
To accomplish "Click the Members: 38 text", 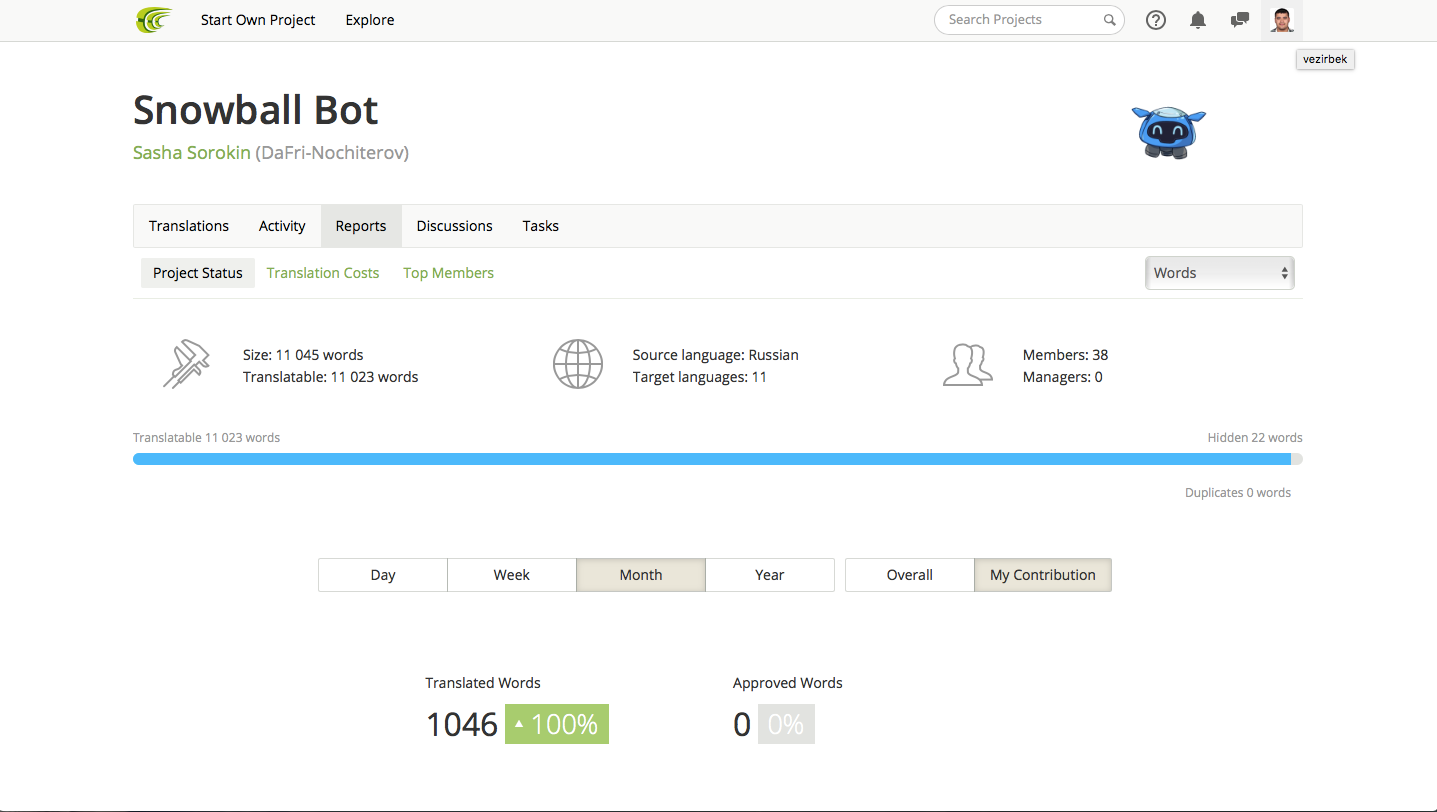I will pyautogui.click(x=1065, y=355).
